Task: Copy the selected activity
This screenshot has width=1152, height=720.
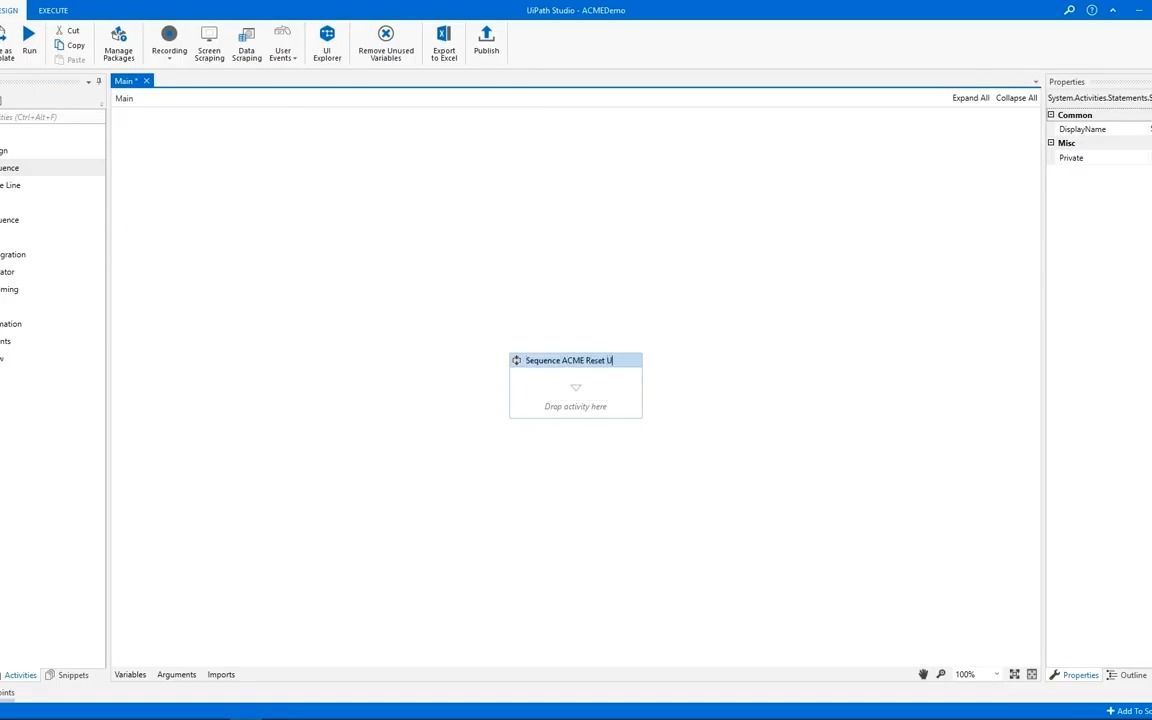Action: [x=70, y=45]
